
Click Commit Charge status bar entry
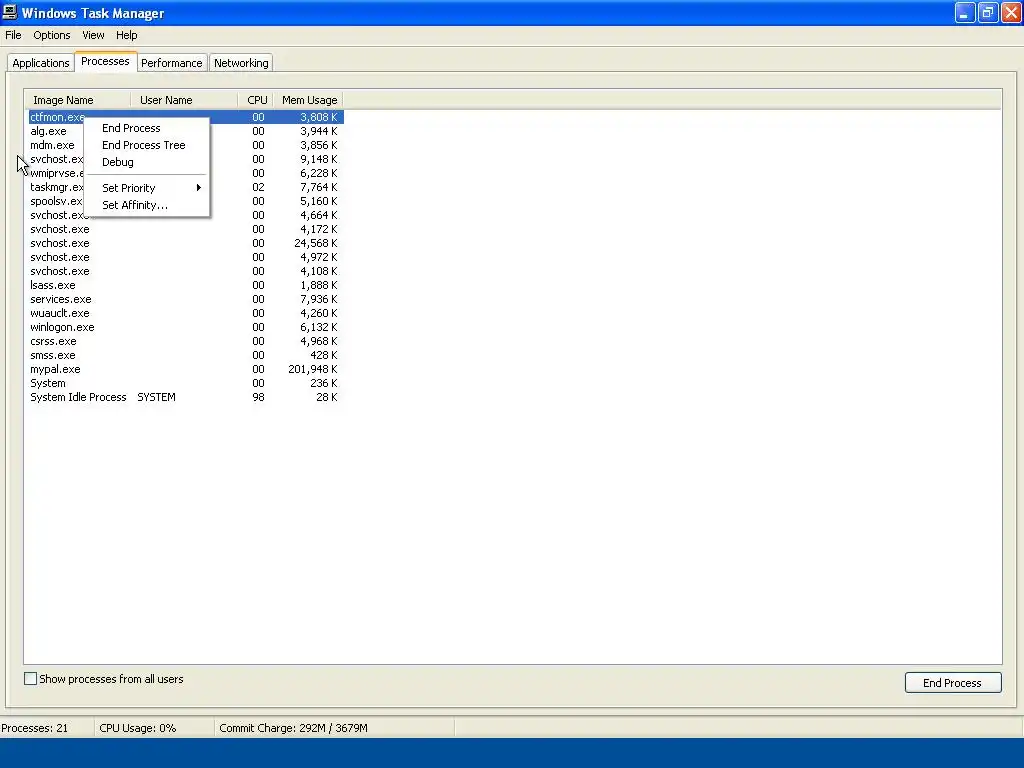coord(293,728)
